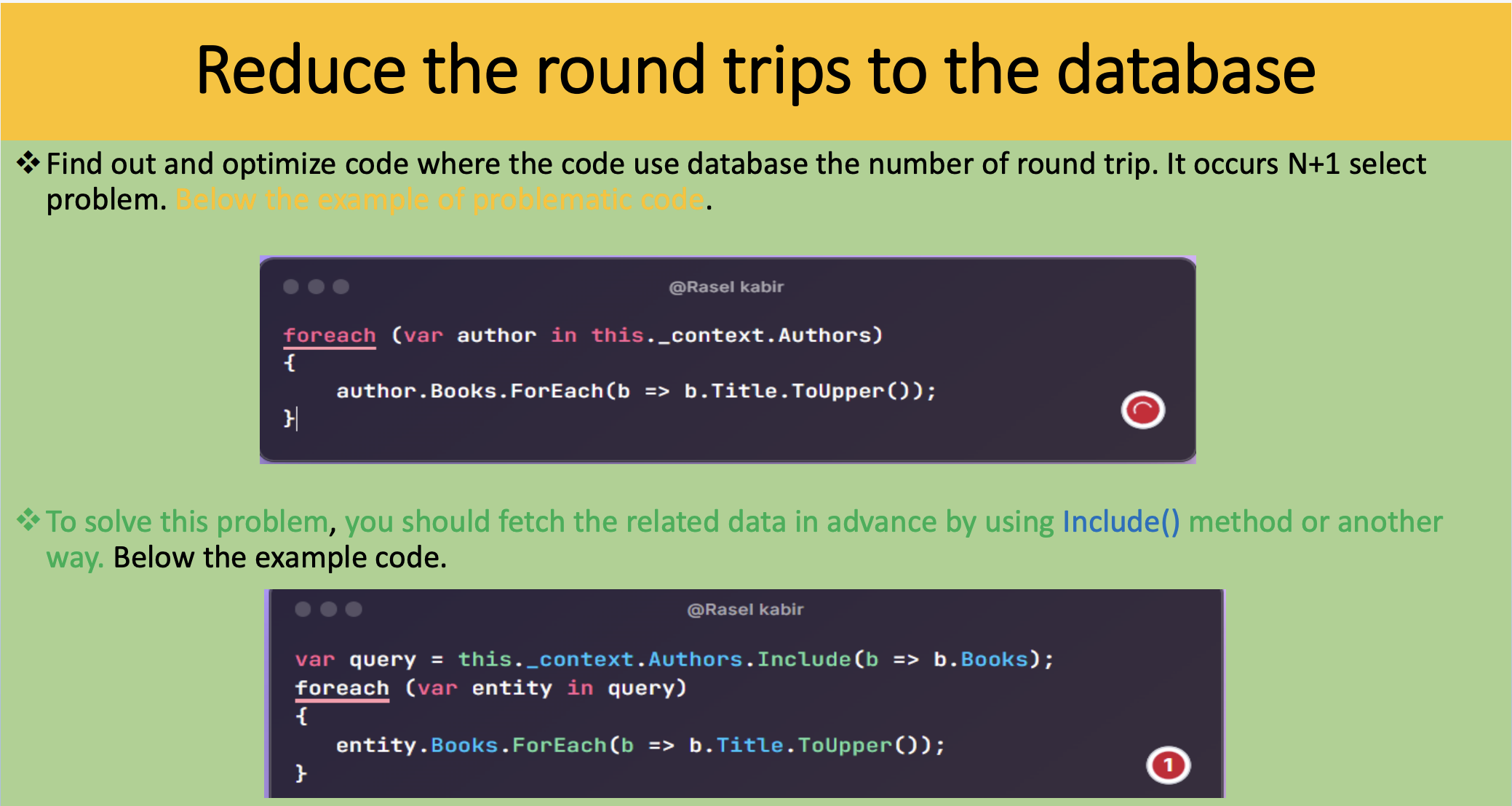
Task: Click the middle window dot of the top code block
Action: pos(316,287)
